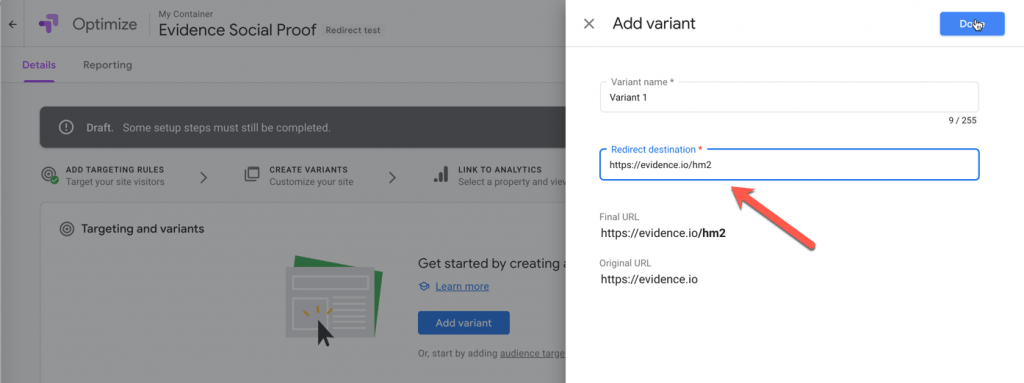The image size is (1024, 383).
Task: Open the Details tab
Action: (39, 65)
